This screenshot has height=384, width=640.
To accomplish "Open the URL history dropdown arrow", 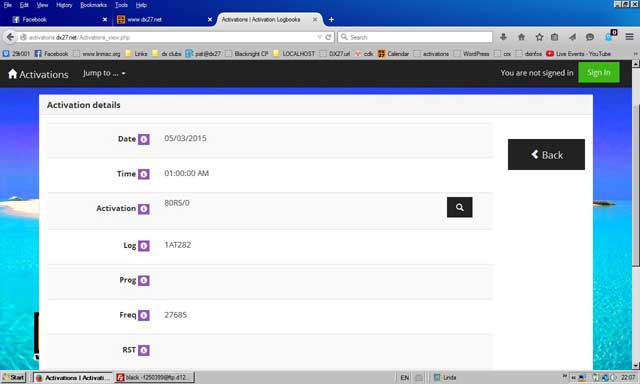I will 319,37.
